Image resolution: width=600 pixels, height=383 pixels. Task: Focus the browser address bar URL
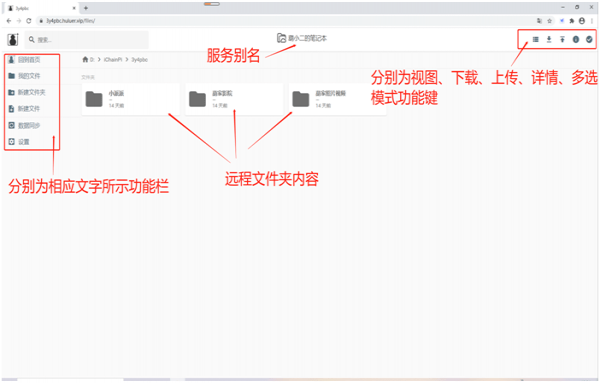71,21
